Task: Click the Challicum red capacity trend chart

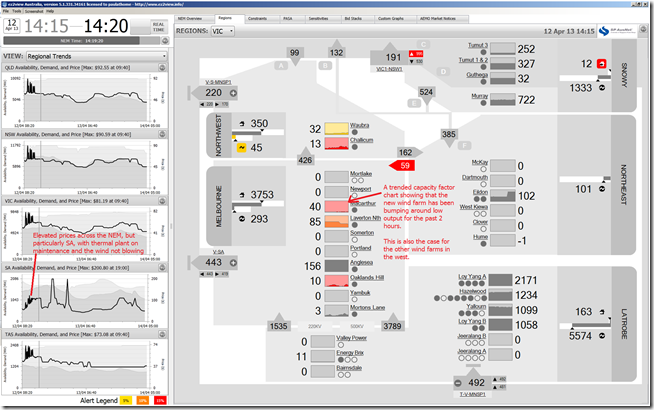Action: 336,144
